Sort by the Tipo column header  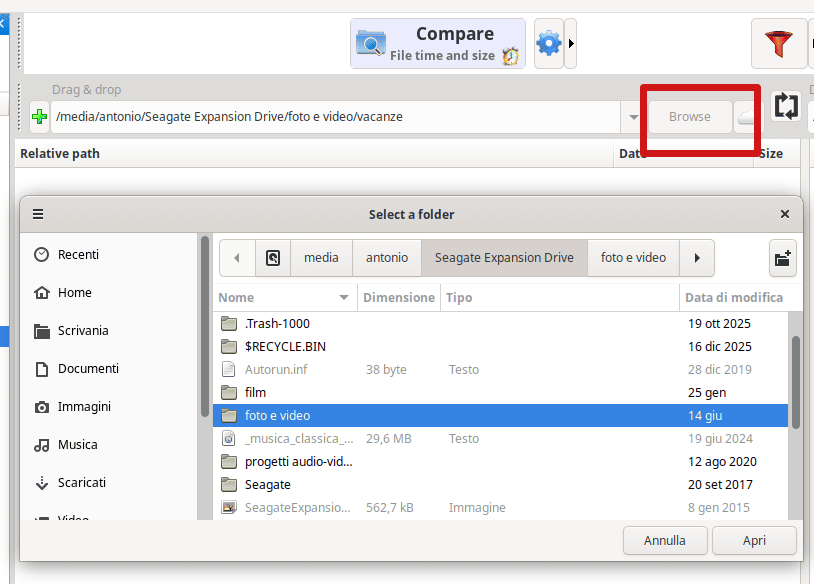pos(560,297)
